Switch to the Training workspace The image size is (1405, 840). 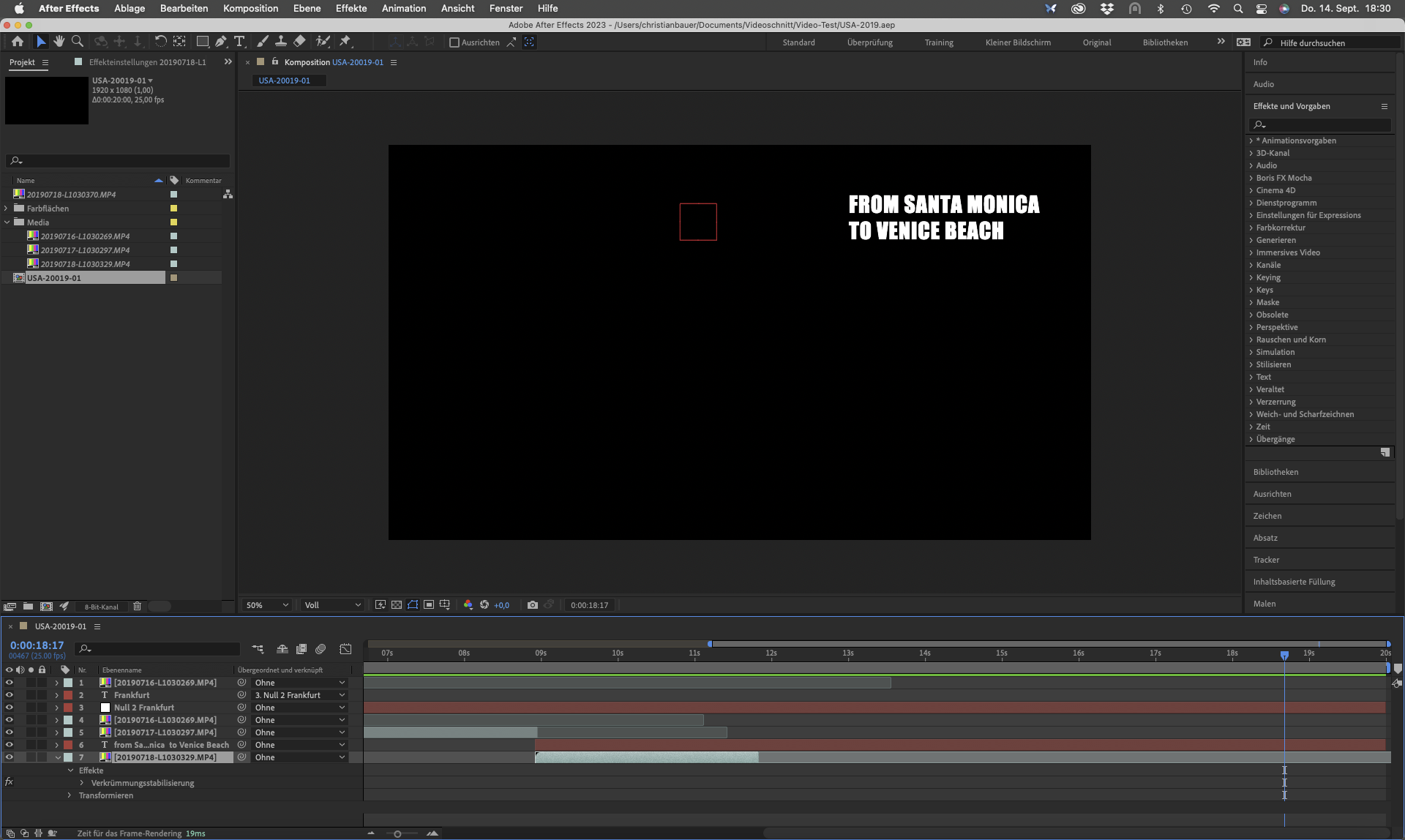tap(938, 42)
